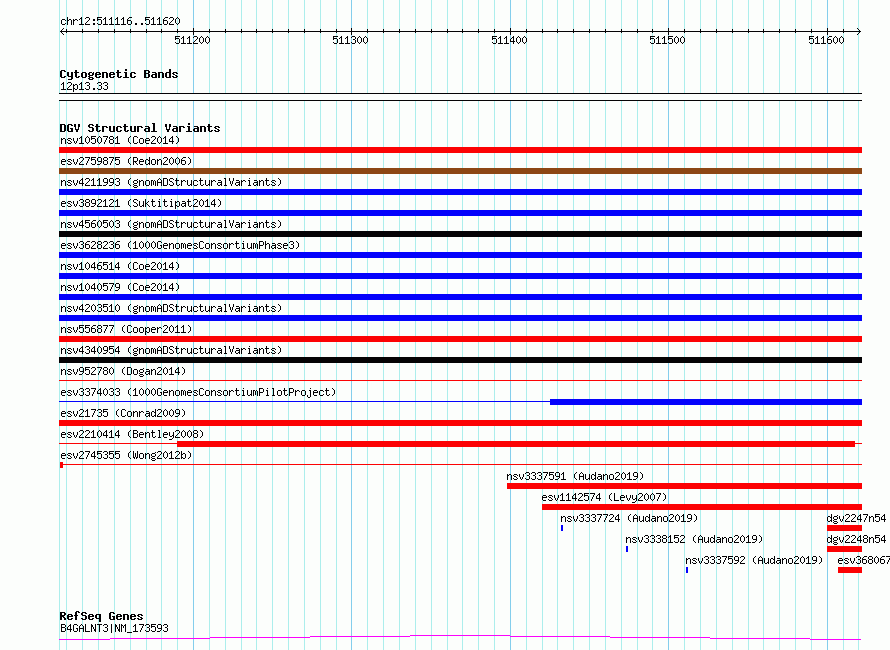Click the 12p13.33 band label
The height and width of the screenshot is (650, 890).
click(x=84, y=86)
